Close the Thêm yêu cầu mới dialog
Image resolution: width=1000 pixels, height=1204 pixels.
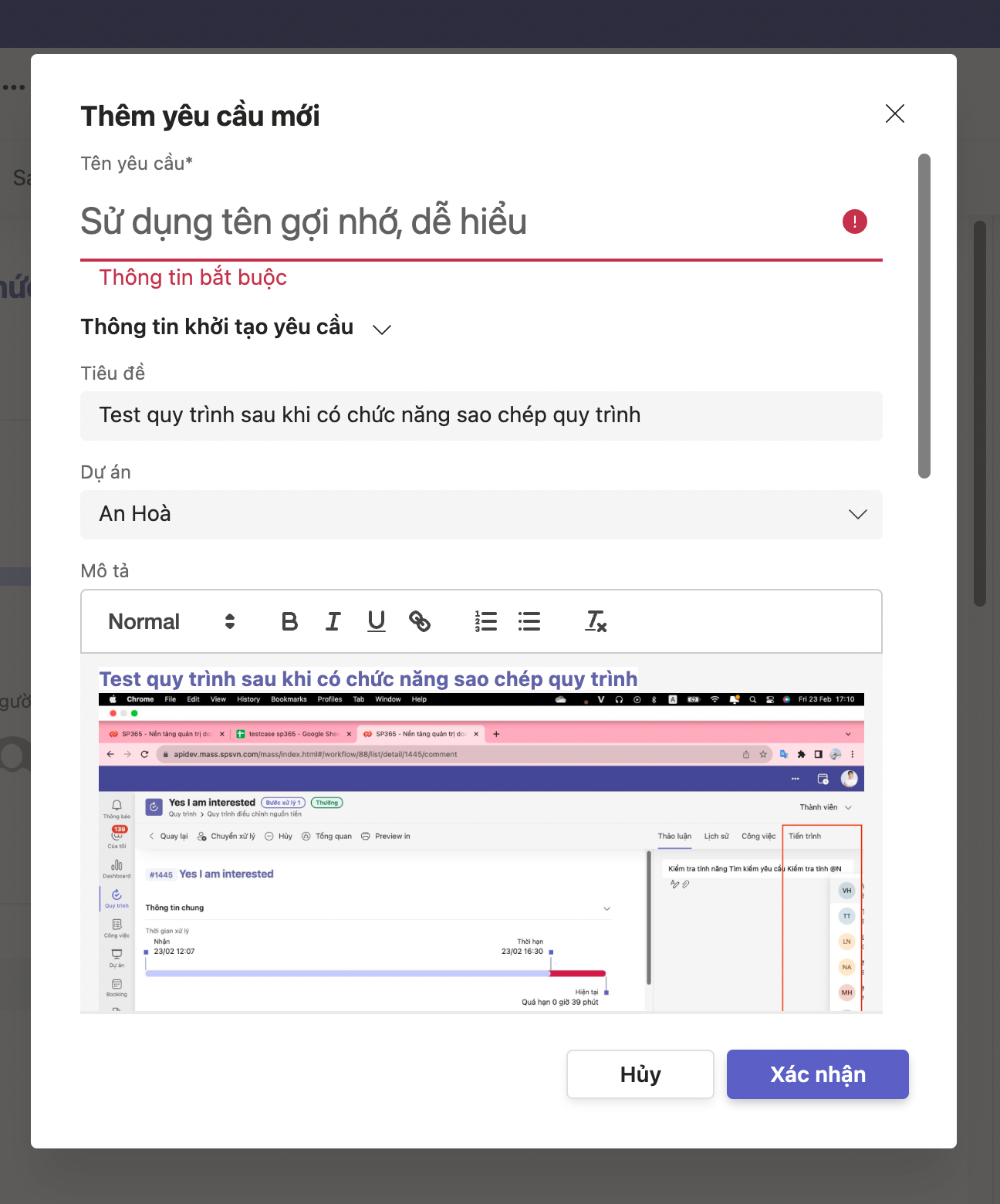coord(894,114)
